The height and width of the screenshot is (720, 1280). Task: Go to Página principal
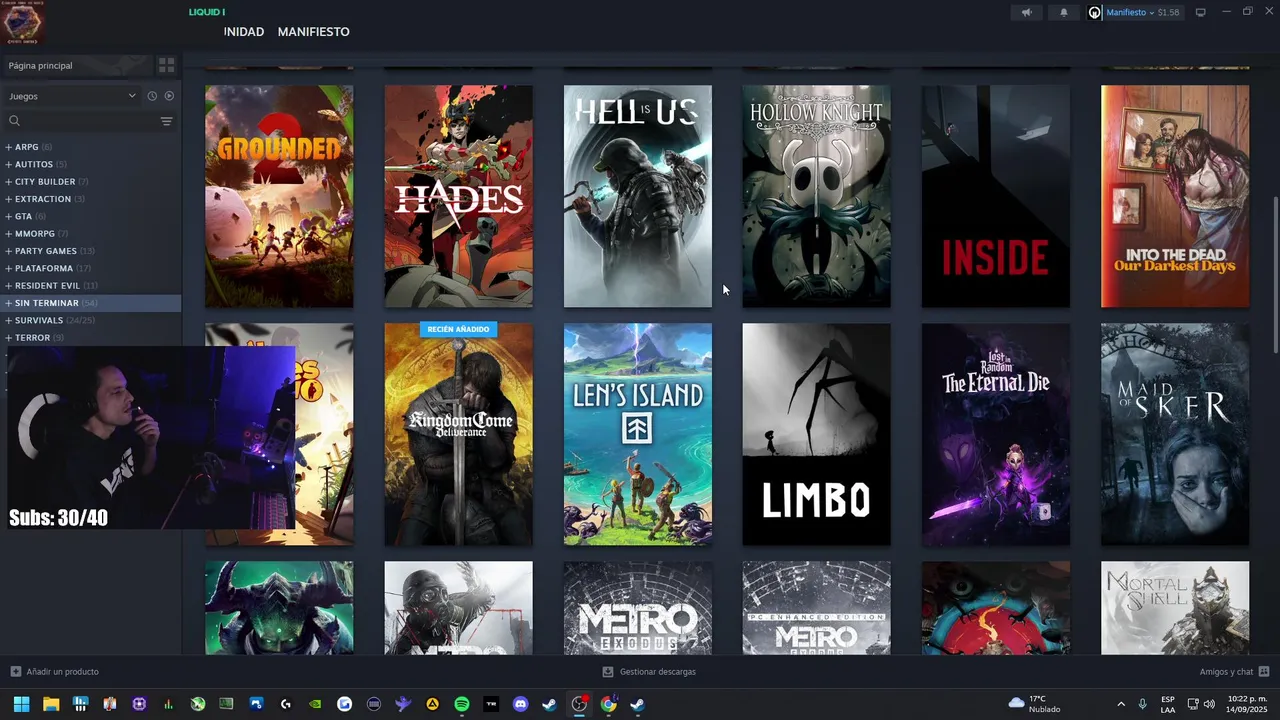click(78, 65)
